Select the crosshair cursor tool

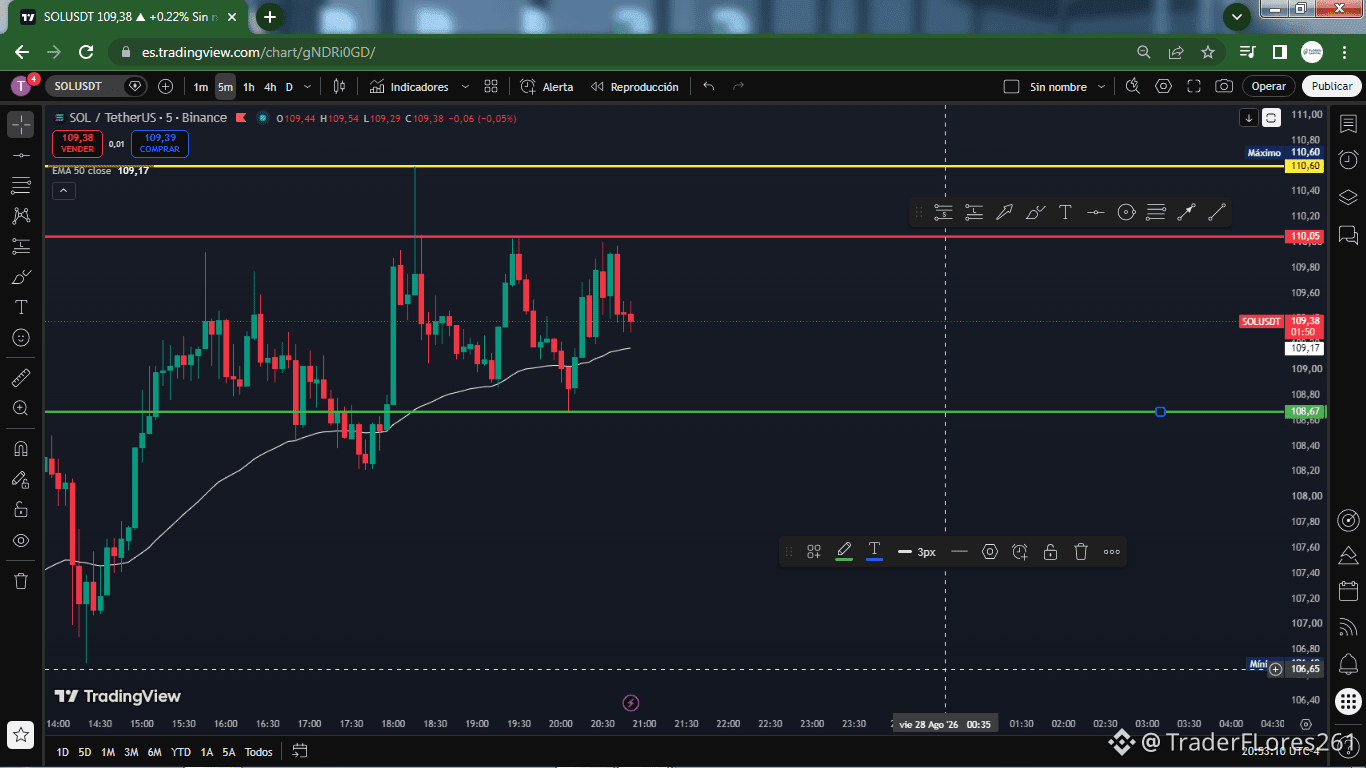click(20, 125)
